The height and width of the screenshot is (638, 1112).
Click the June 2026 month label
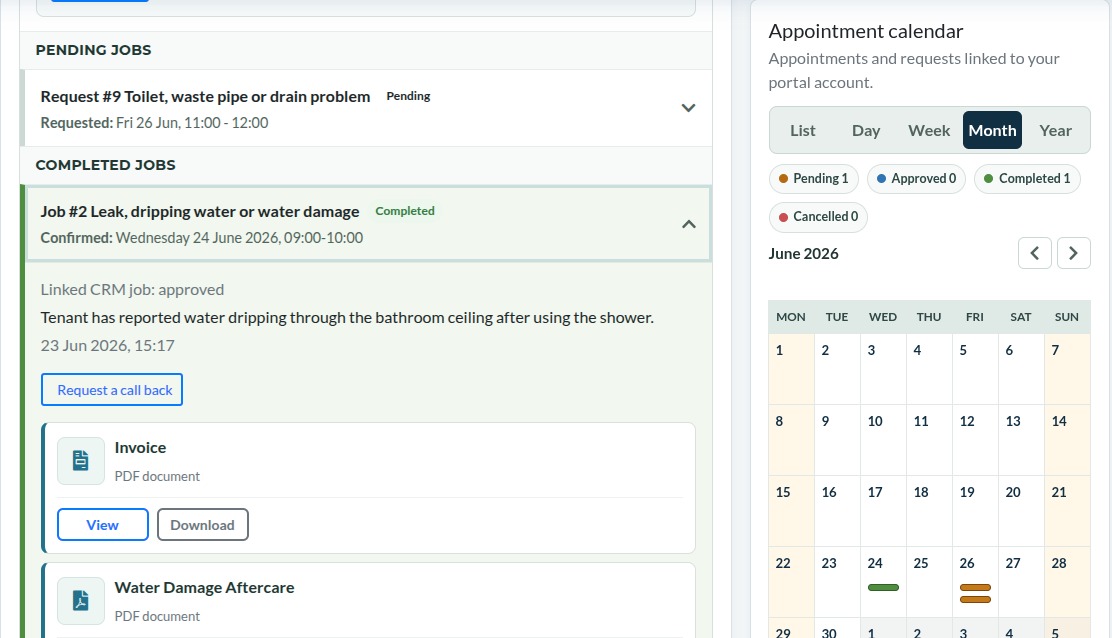(x=804, y=254)
